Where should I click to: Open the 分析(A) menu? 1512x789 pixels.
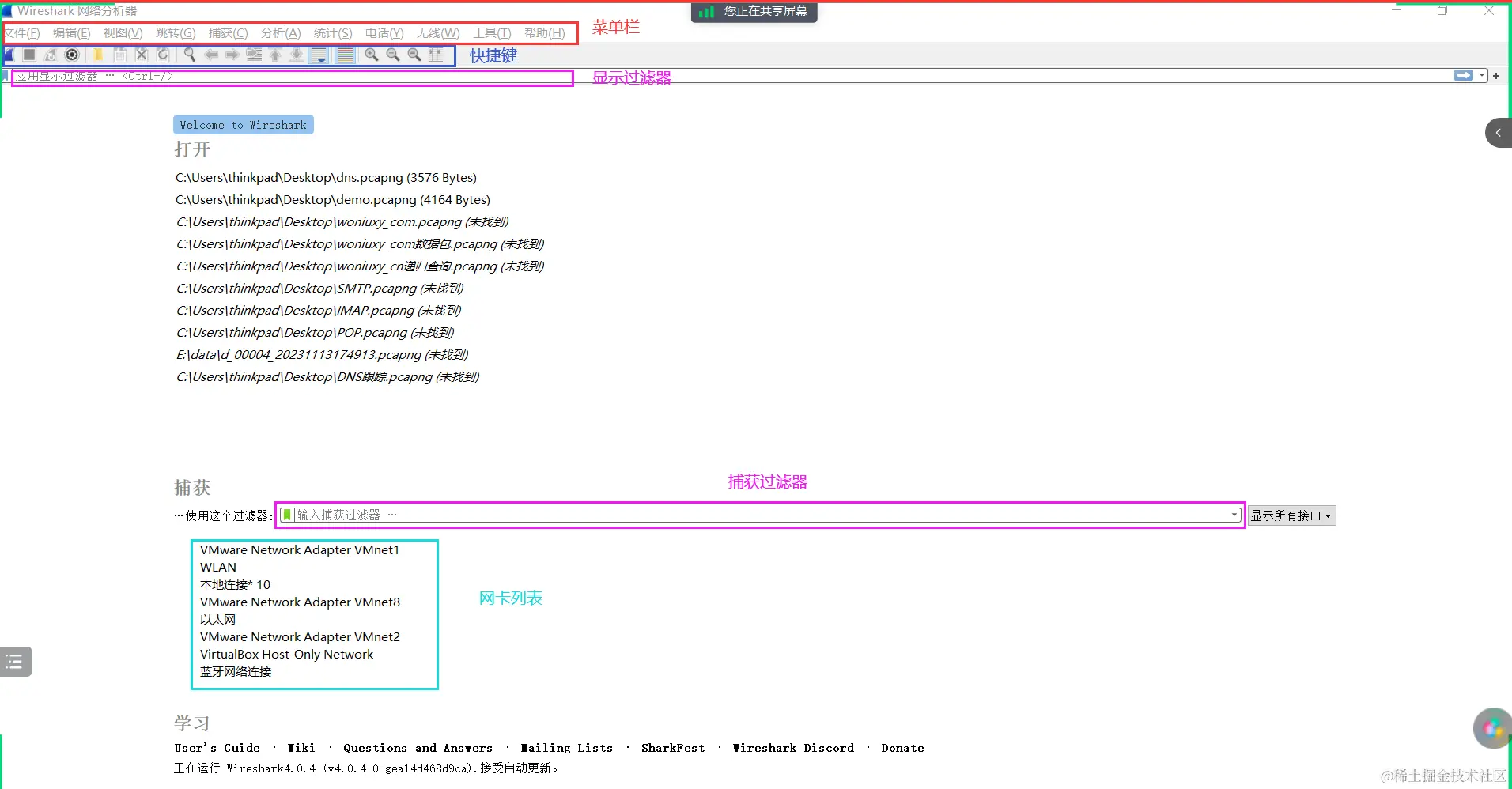tap(281, 33)
